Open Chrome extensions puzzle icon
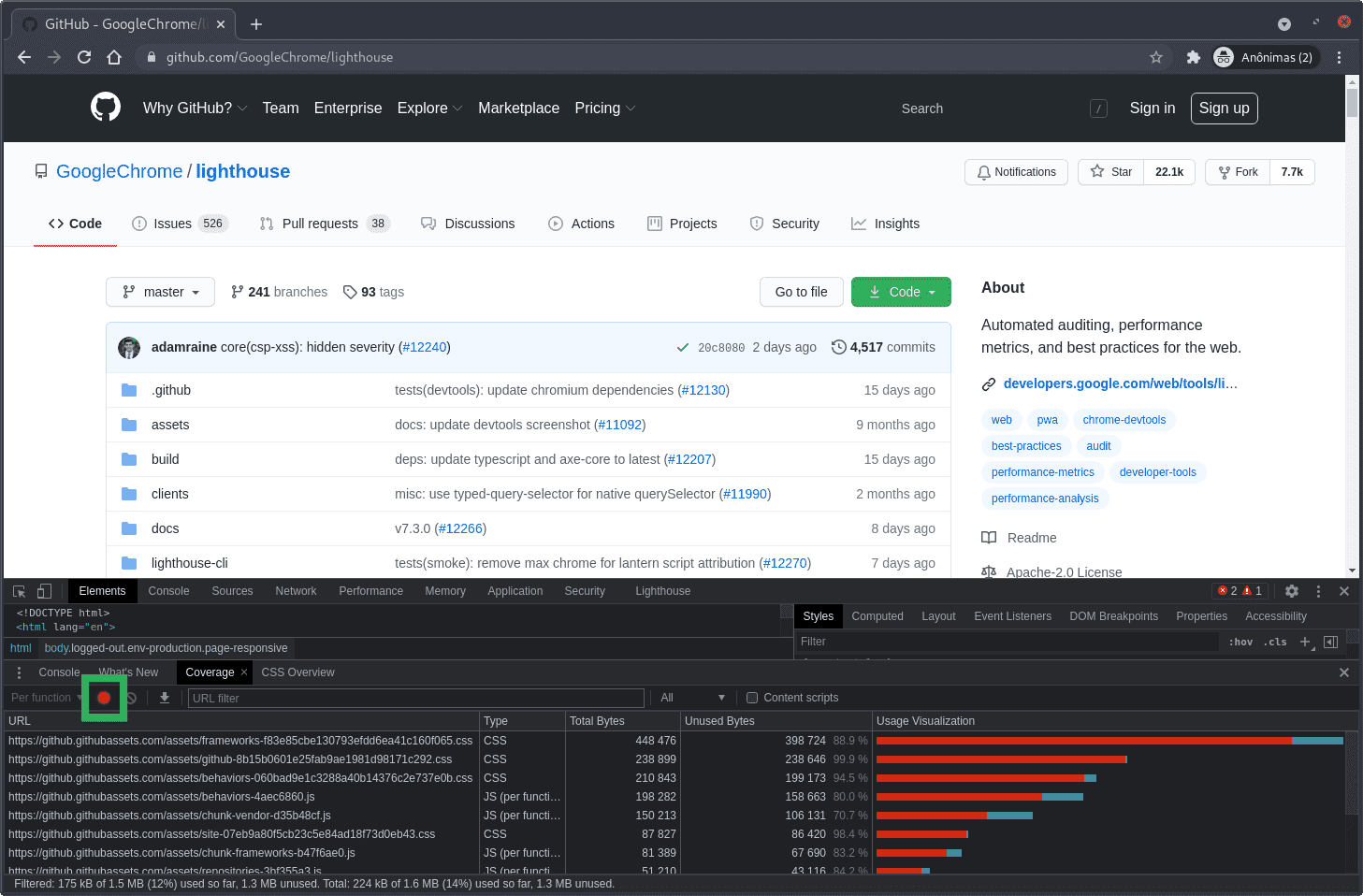Screen dimensions: 1363x896 [x=1193, y=57]
